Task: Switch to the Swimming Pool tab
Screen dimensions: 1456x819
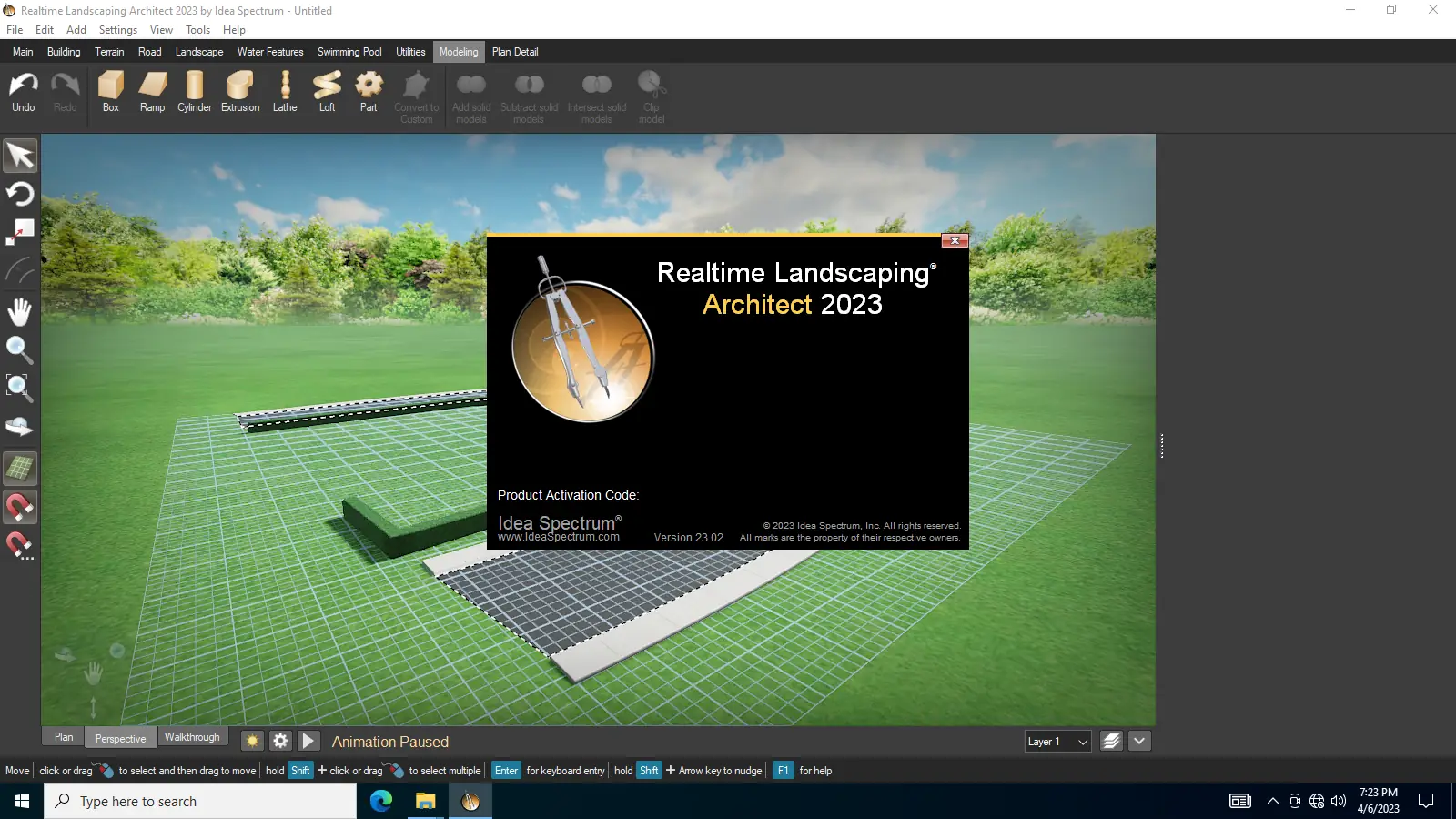Action: (349, 52)
